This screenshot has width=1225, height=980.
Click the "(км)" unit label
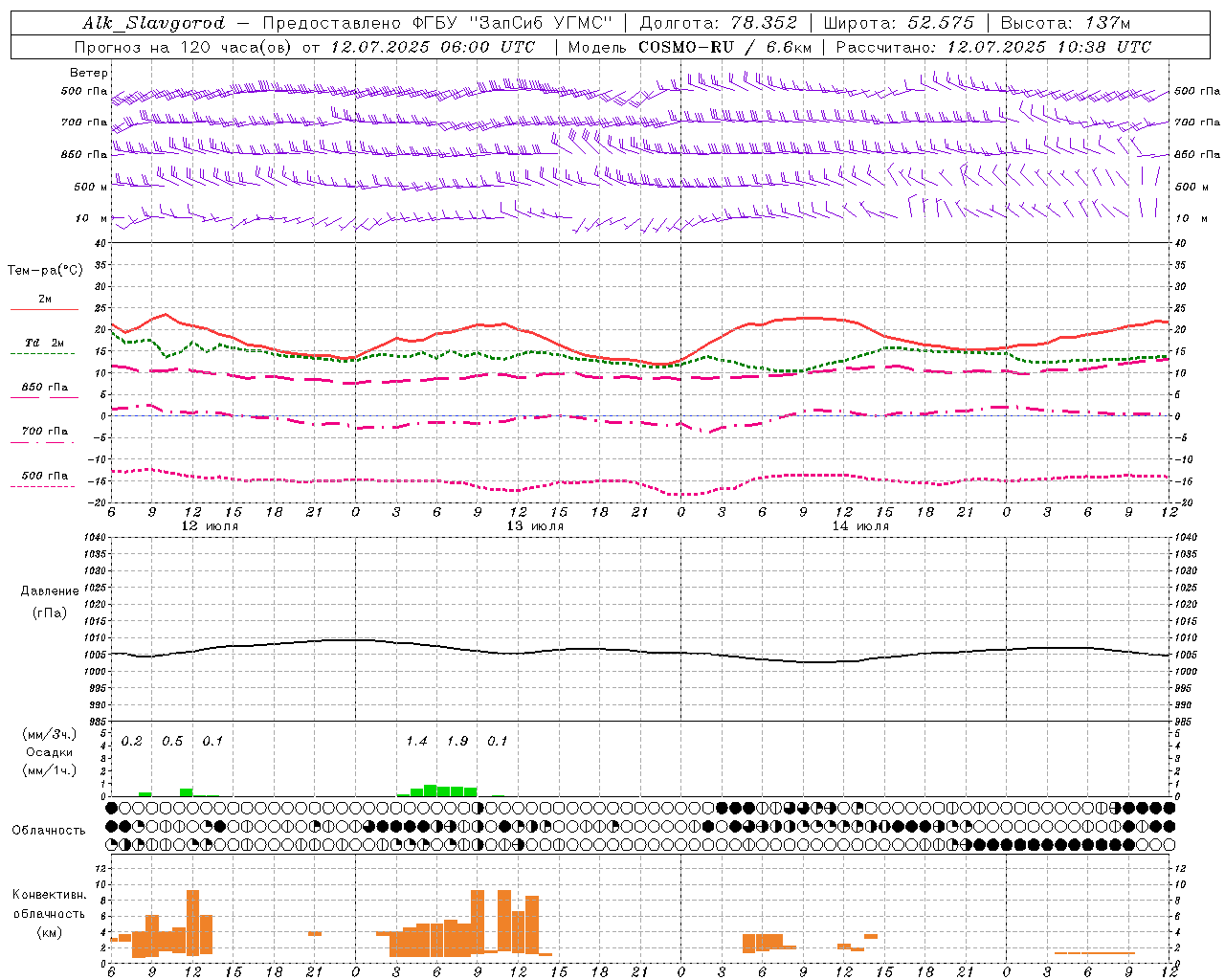click(x=50, y=932)
